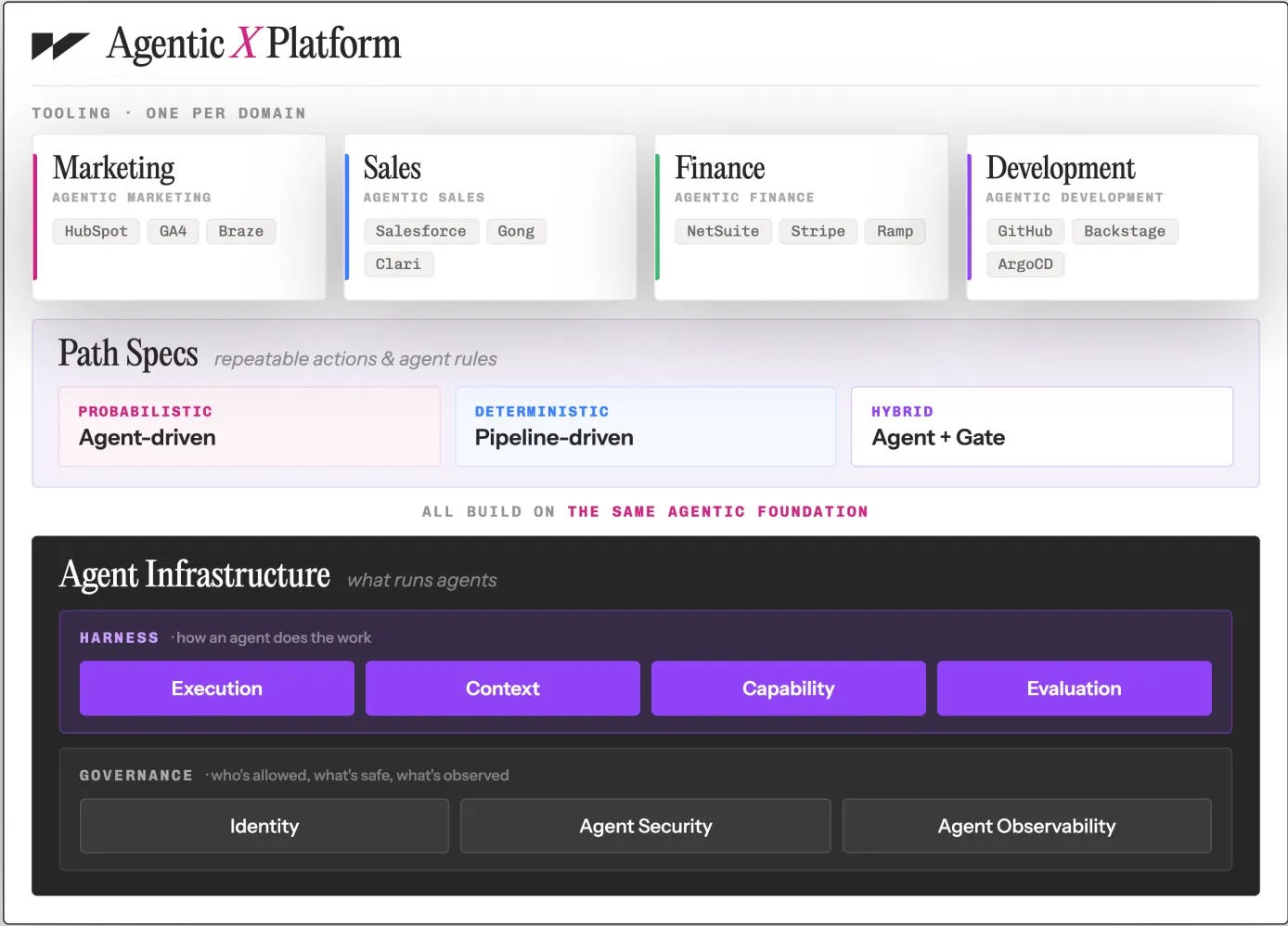1288x926 pixels.
Task: Select the Ramp tool chip
Action: coord(895,231)
